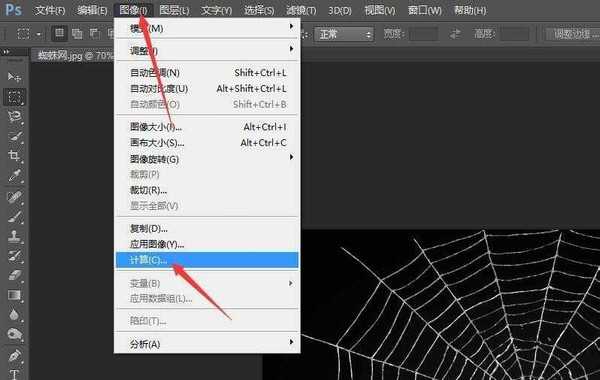
Task: Choose New selection mode in options bar
Action: pyautogui.click(x=60, y=34)
